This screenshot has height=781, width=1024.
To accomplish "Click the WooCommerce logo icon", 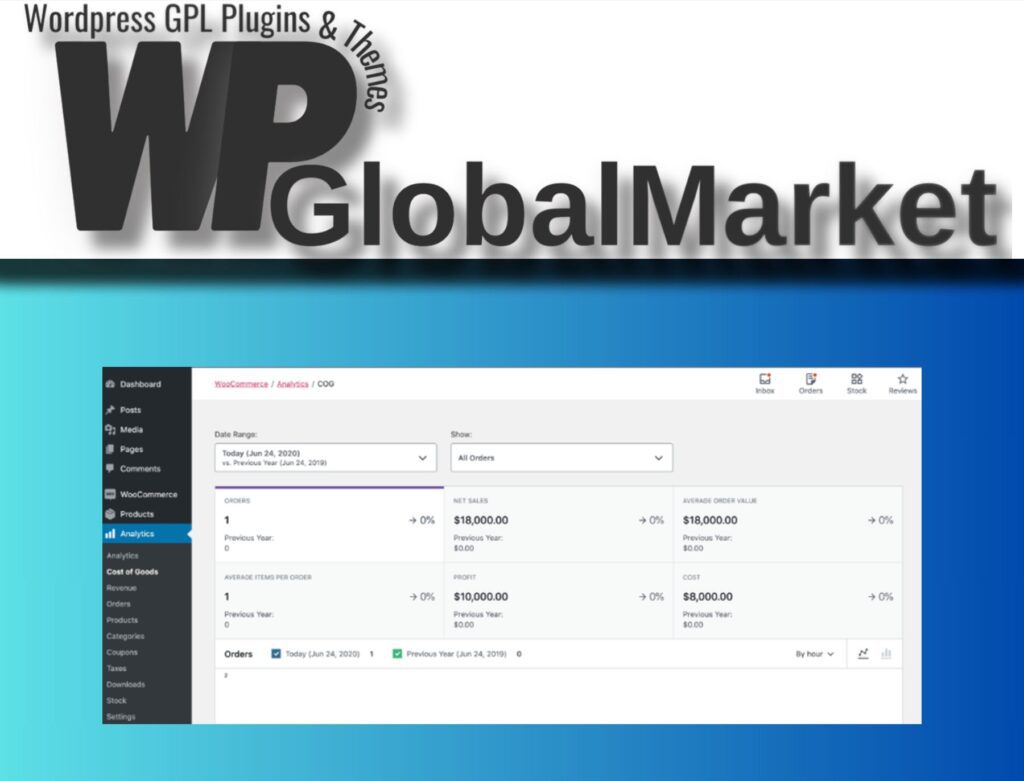I will tap(110, 494).
